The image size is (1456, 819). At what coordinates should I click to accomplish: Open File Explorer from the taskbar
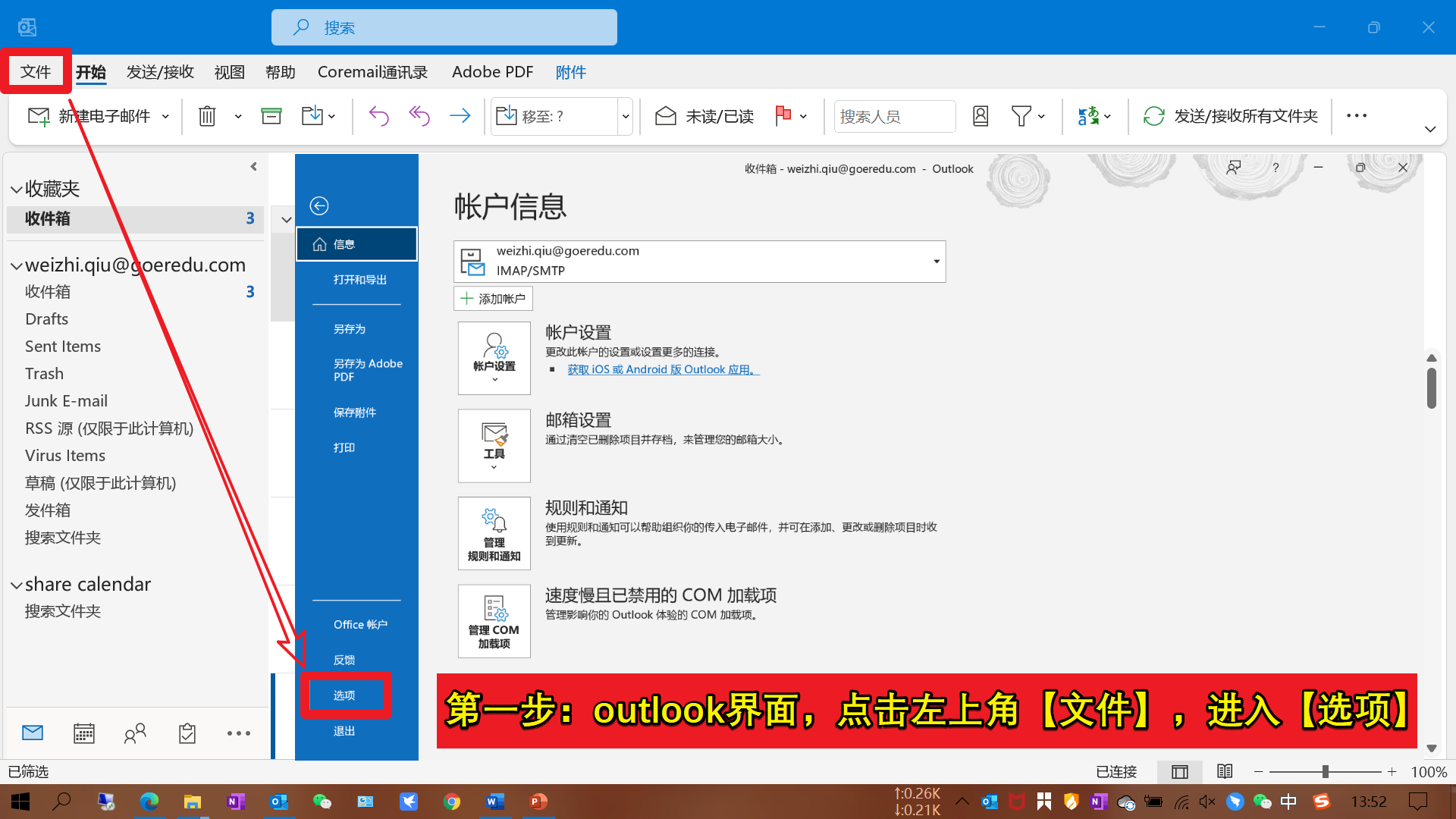pos(193,802)
